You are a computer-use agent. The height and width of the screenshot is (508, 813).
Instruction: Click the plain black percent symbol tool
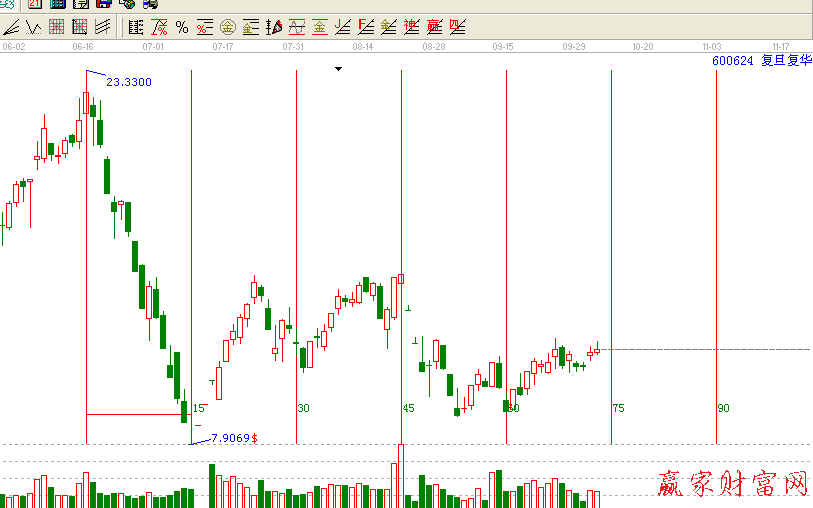click(x=181, y=27)
